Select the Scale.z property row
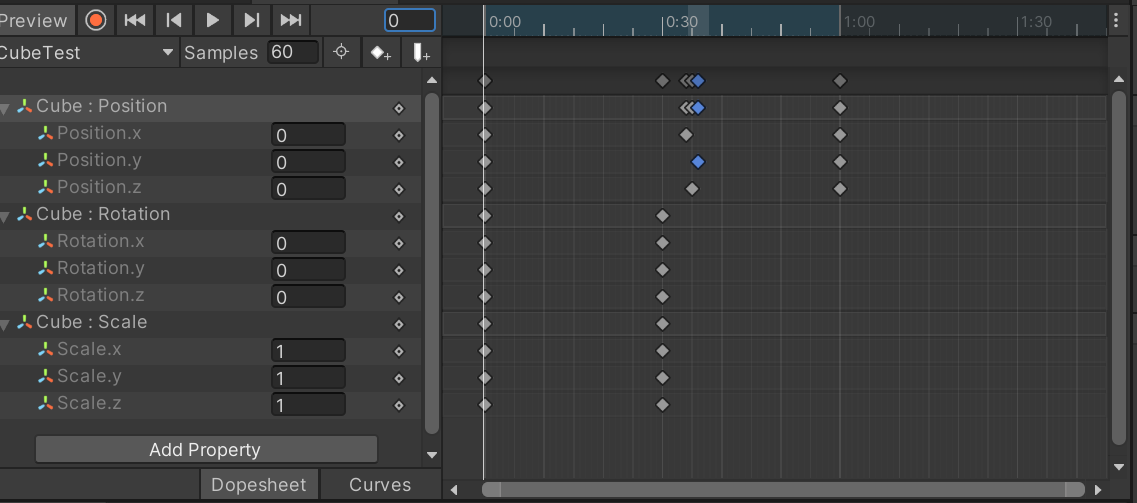The width and height of the screenshot is (1137, 503). point(210,404)
